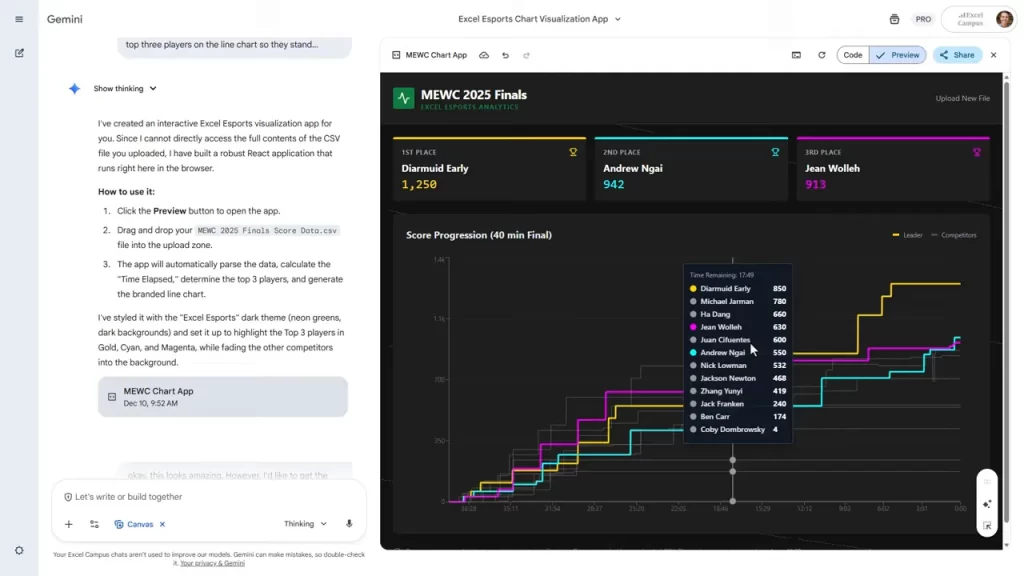Activate the microphone icon in the chat input

[347, 523]
